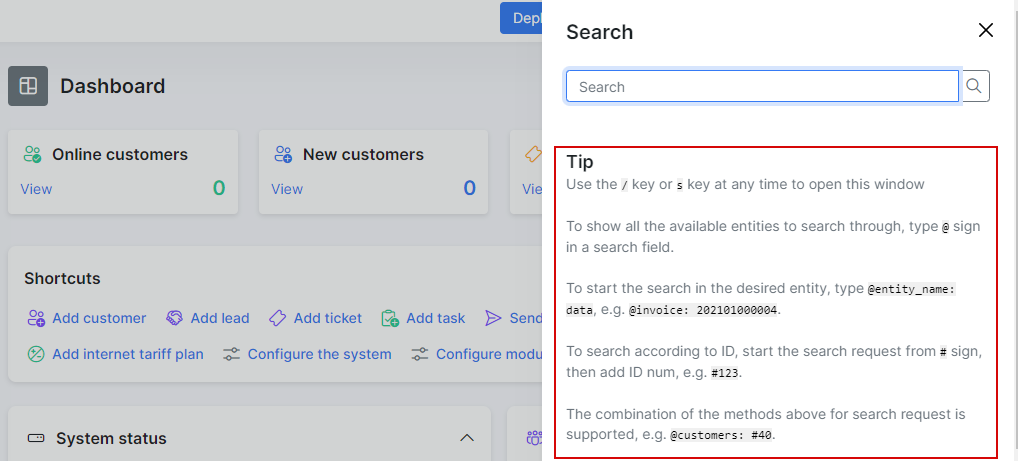Focus the Search input field

point(762,87)
